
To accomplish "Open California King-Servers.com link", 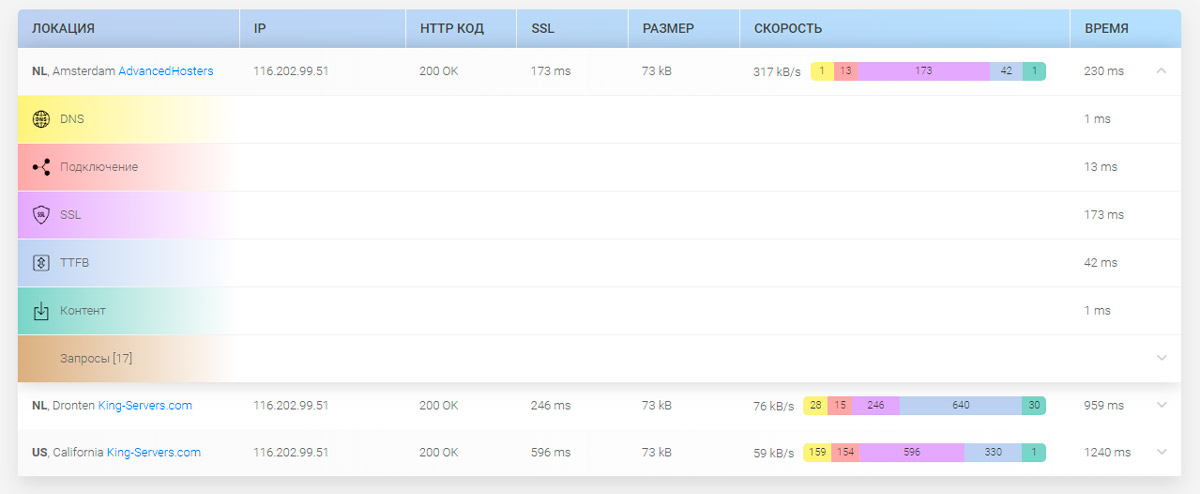I will pos(153,453).
